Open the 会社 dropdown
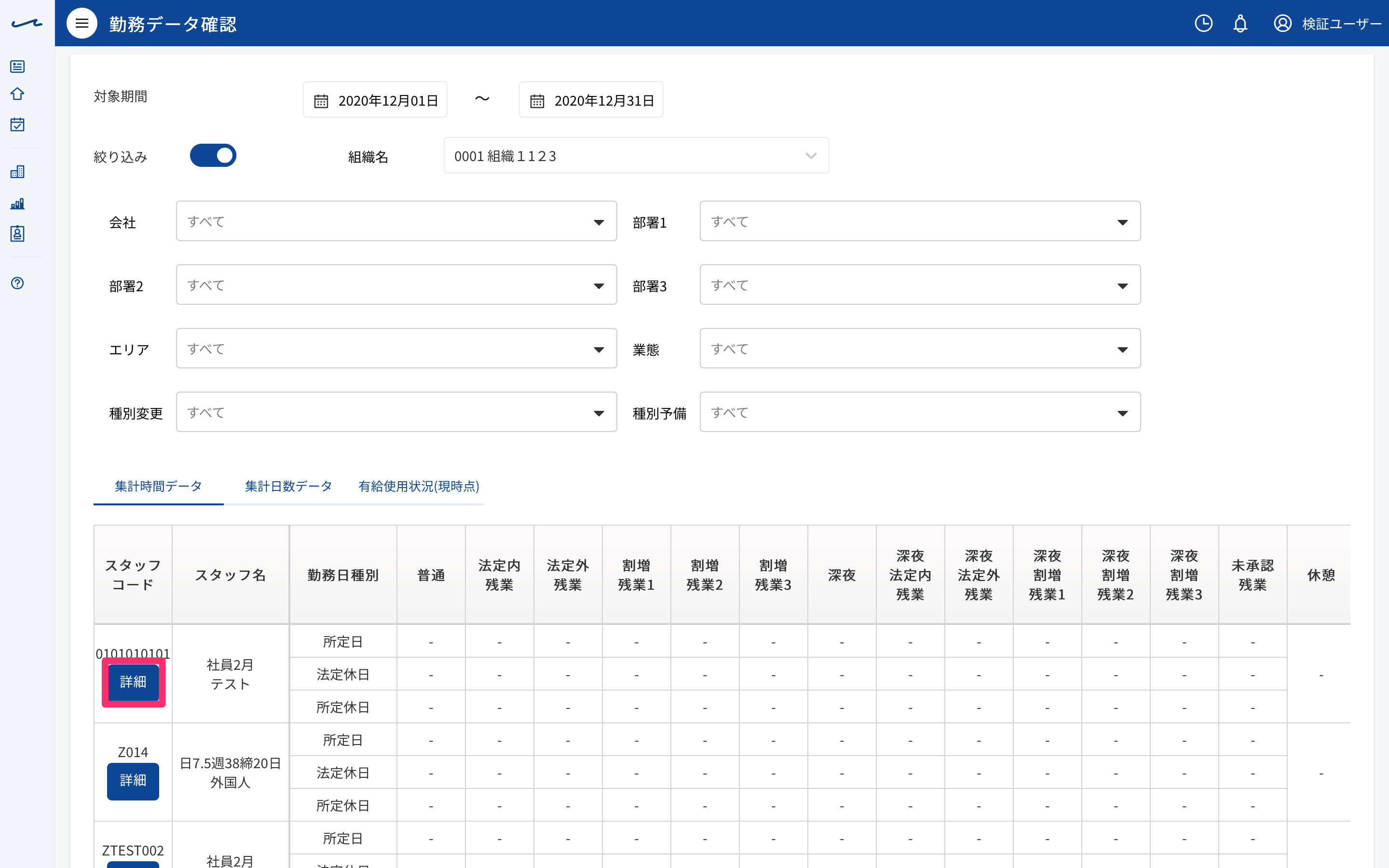 click(396, 221)
